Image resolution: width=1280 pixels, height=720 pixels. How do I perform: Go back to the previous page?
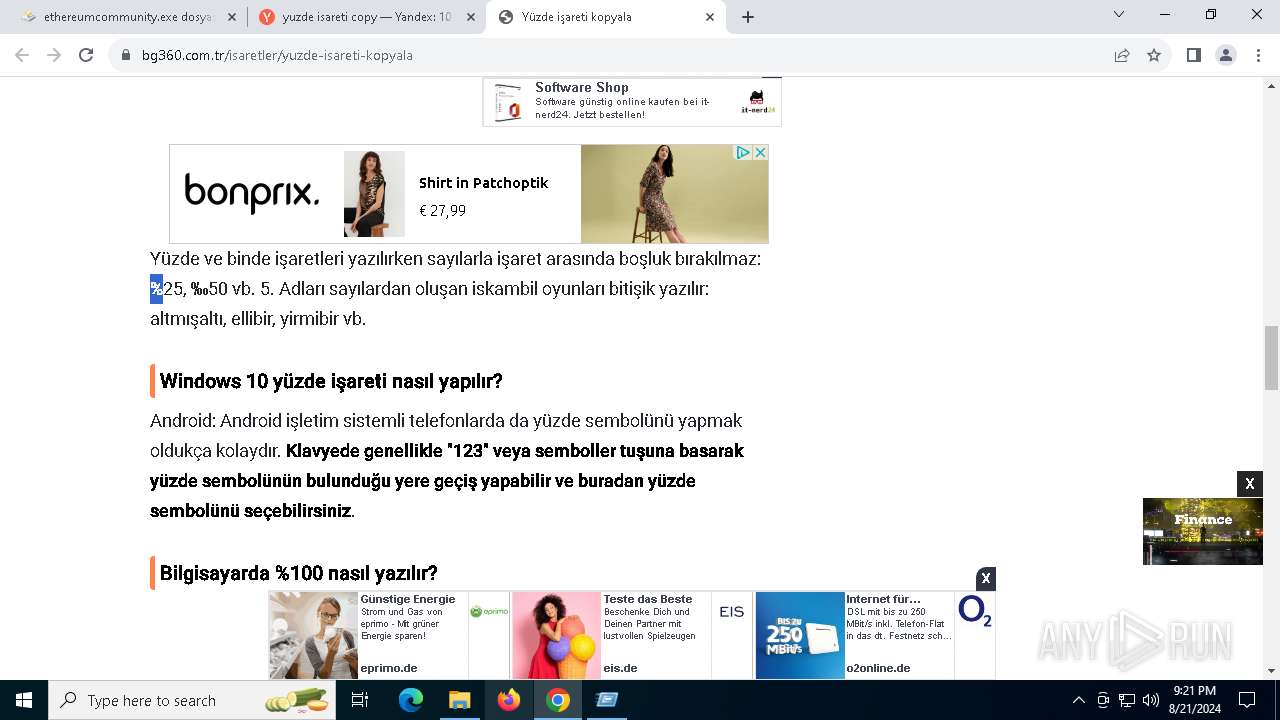(x=23, y=55)
